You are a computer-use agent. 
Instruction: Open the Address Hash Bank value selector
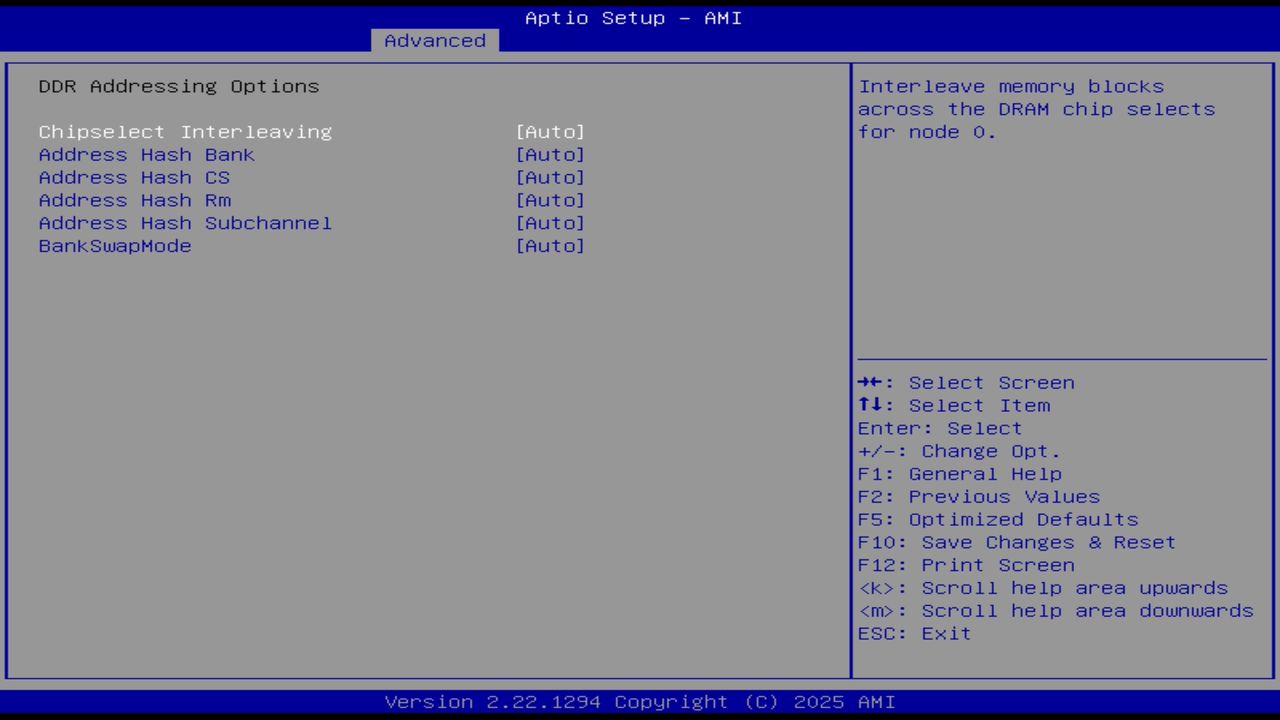click(x=550, y=154)
